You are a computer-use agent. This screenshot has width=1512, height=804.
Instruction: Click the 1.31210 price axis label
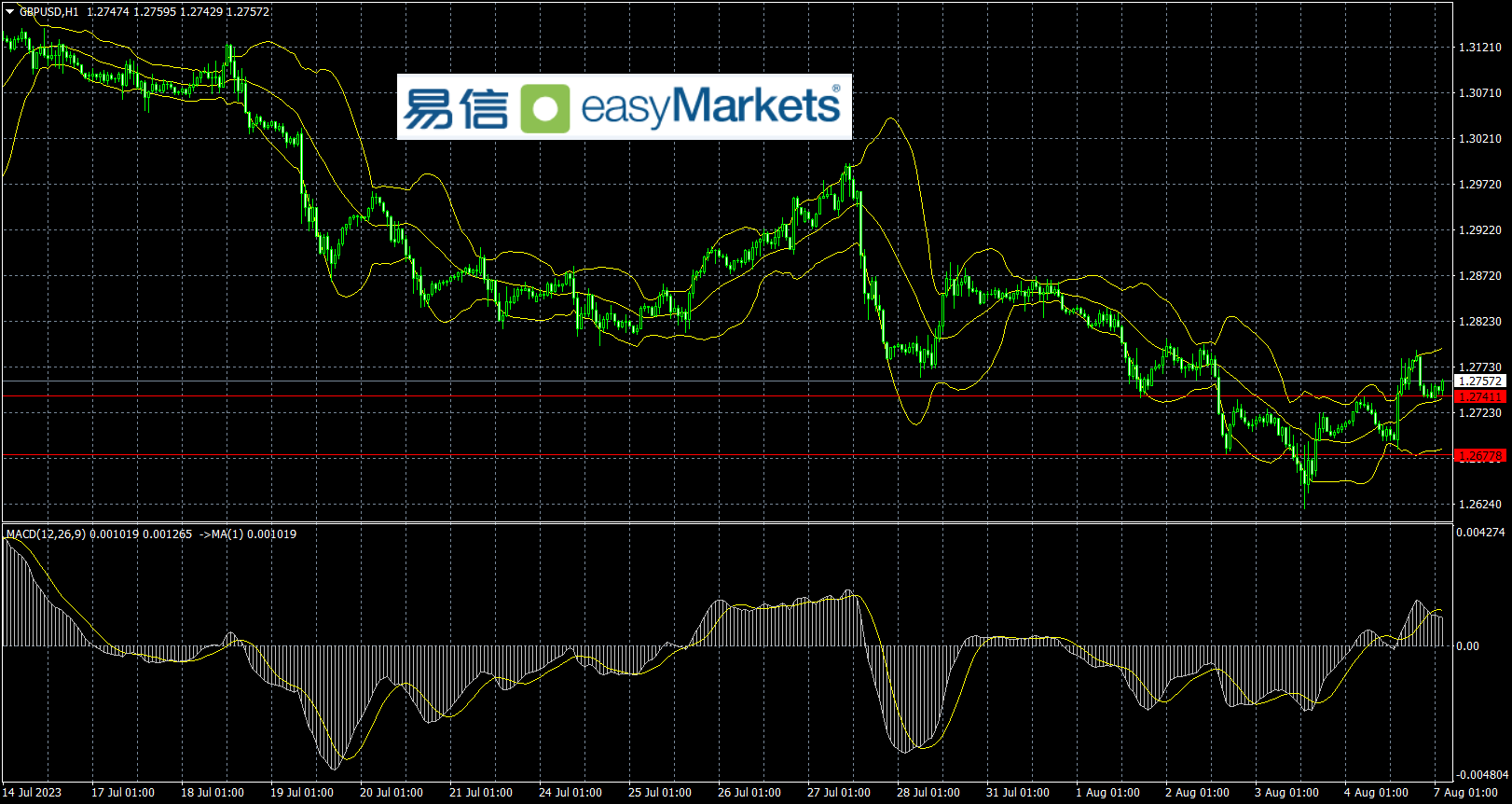(x=1480, y=48)
